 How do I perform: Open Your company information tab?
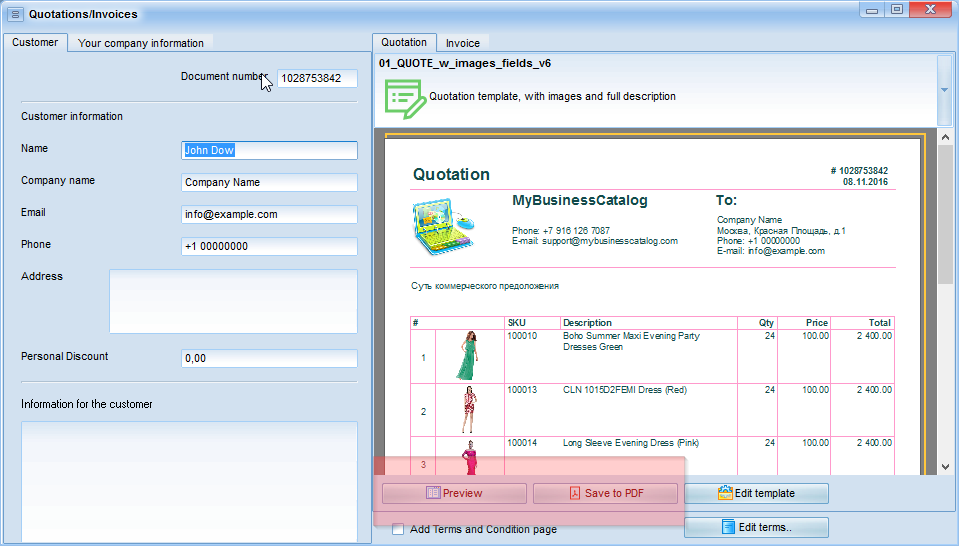pyautogui.click(x=141, y=43)
